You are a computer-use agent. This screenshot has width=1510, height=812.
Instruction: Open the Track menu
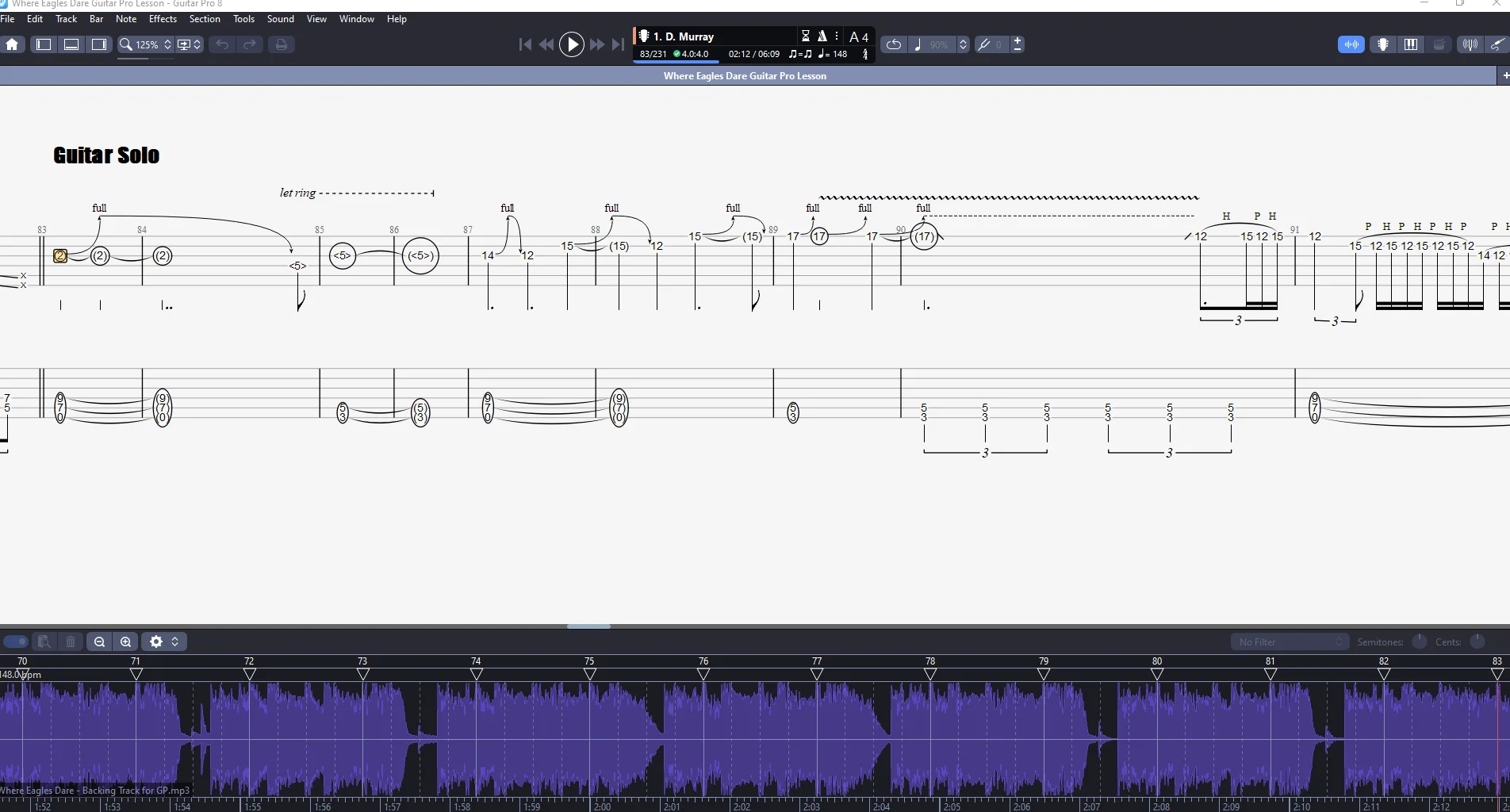coord(67,19)
